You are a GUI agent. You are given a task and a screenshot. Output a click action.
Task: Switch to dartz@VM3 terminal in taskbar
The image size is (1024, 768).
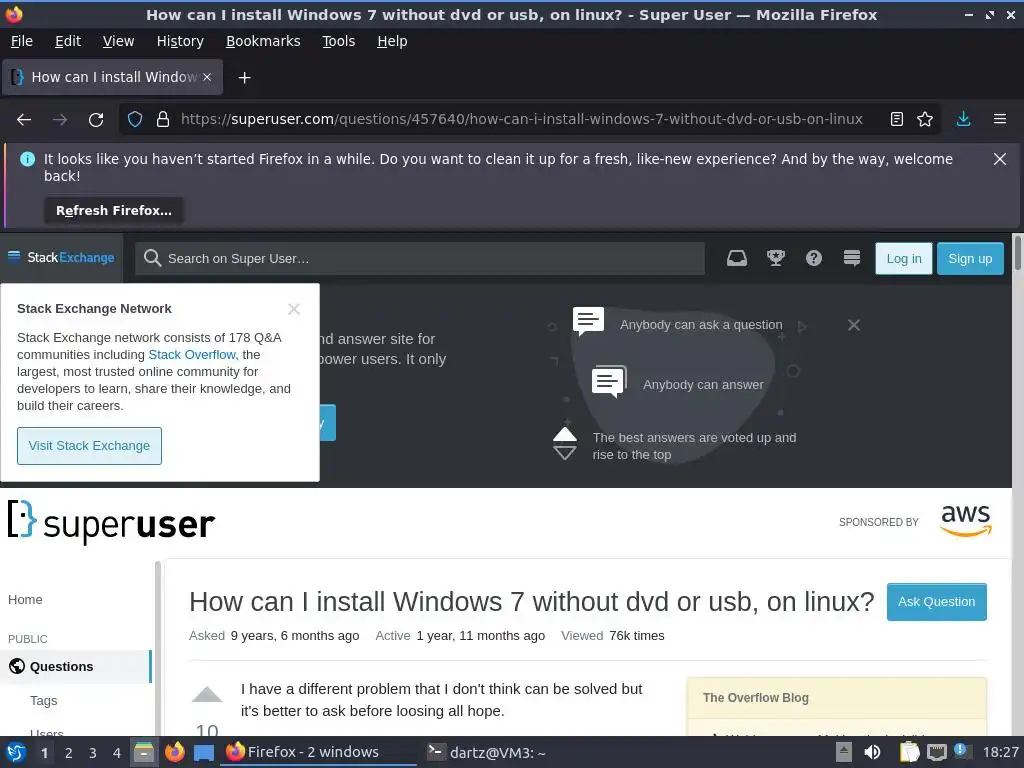pos(486,752)
